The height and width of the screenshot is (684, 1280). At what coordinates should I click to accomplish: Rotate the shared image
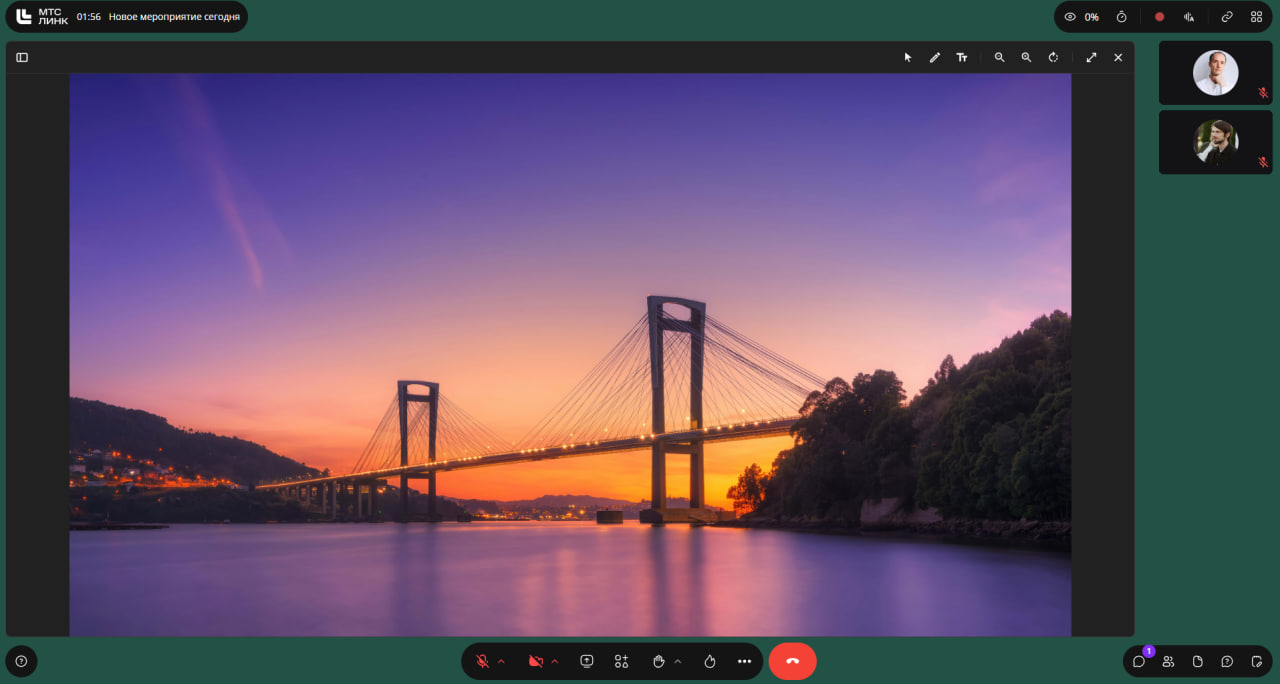[x=1053, y=57]
